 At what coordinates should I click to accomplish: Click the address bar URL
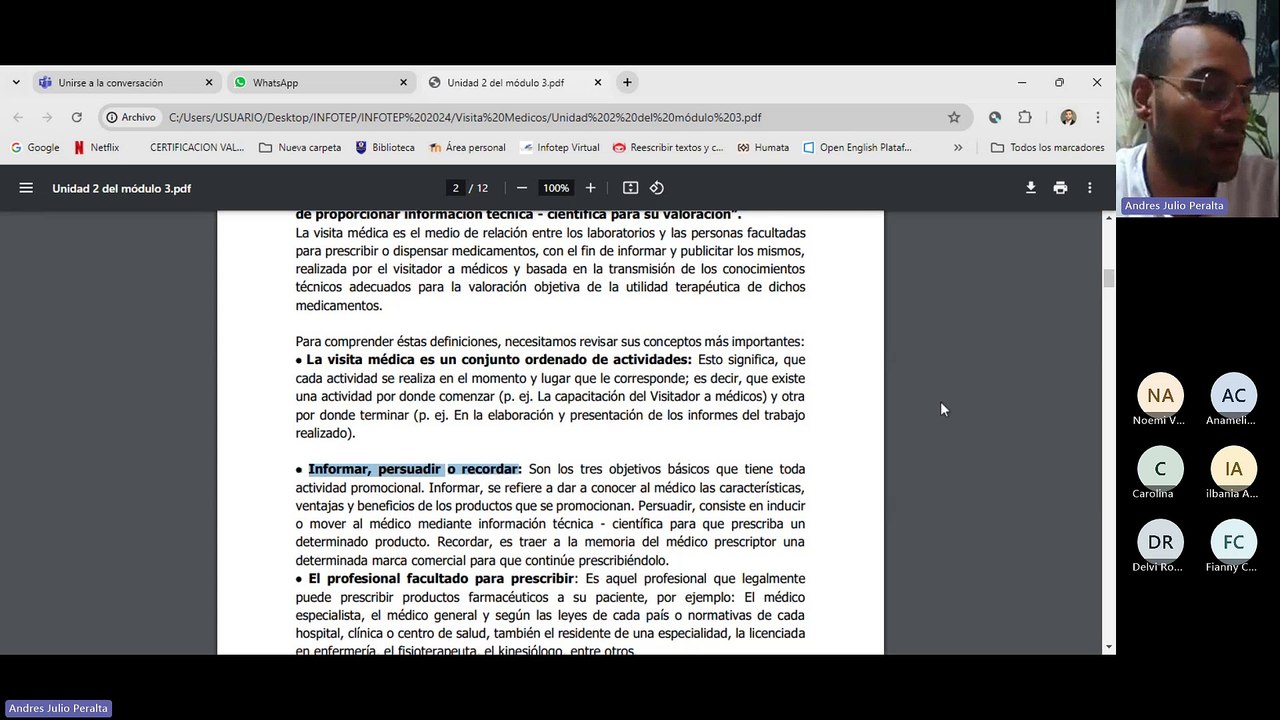click(x=465, y=117)
